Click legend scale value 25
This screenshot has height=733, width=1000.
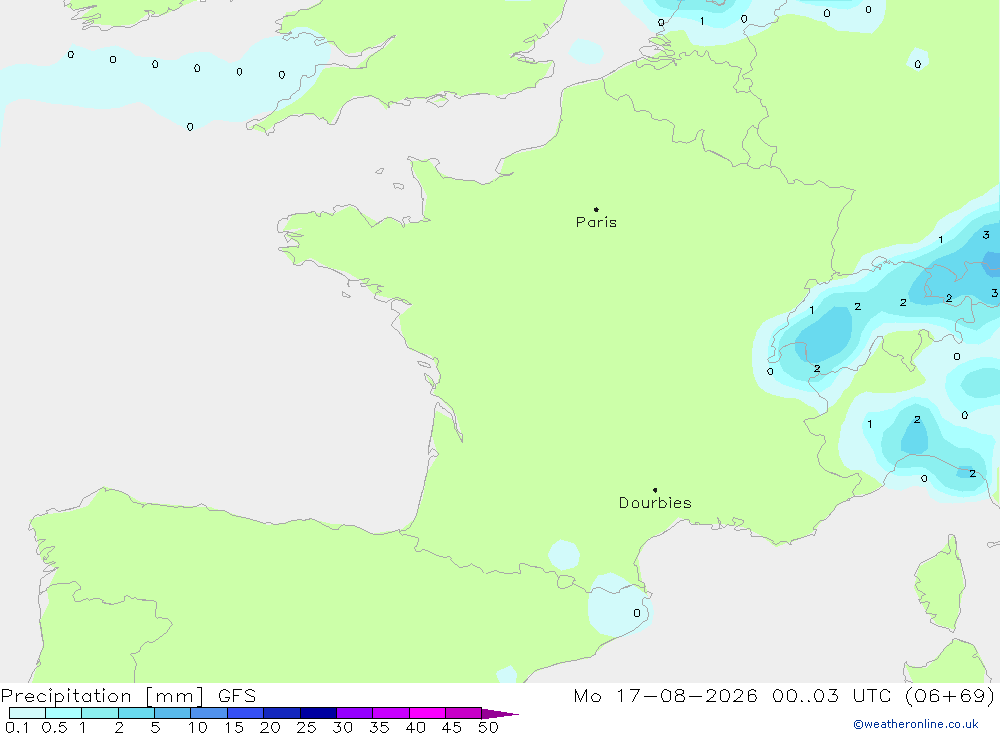pyautogui.click(x=306, y=727)
